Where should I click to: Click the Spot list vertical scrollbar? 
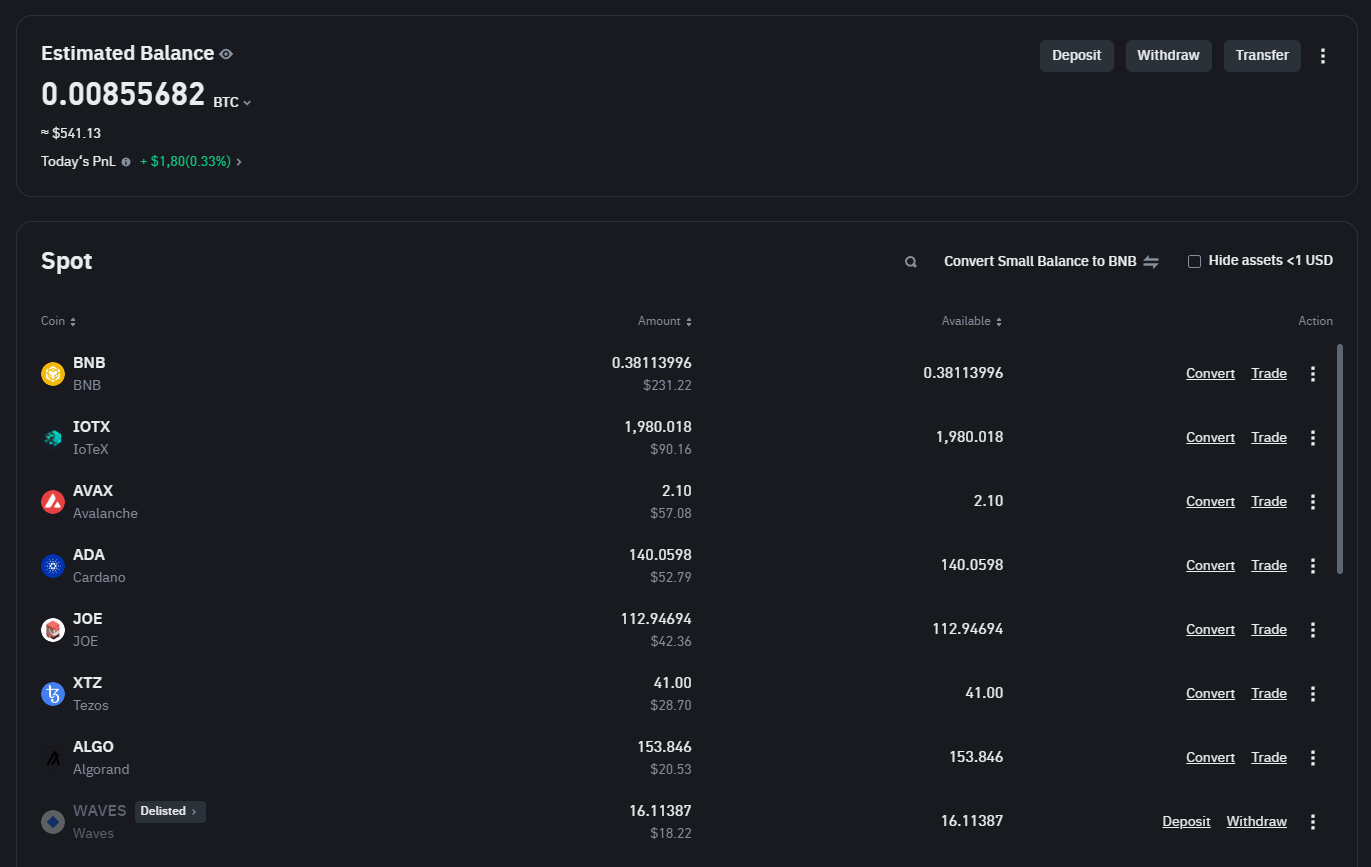pyautogui.click(x=1340, y=459)
